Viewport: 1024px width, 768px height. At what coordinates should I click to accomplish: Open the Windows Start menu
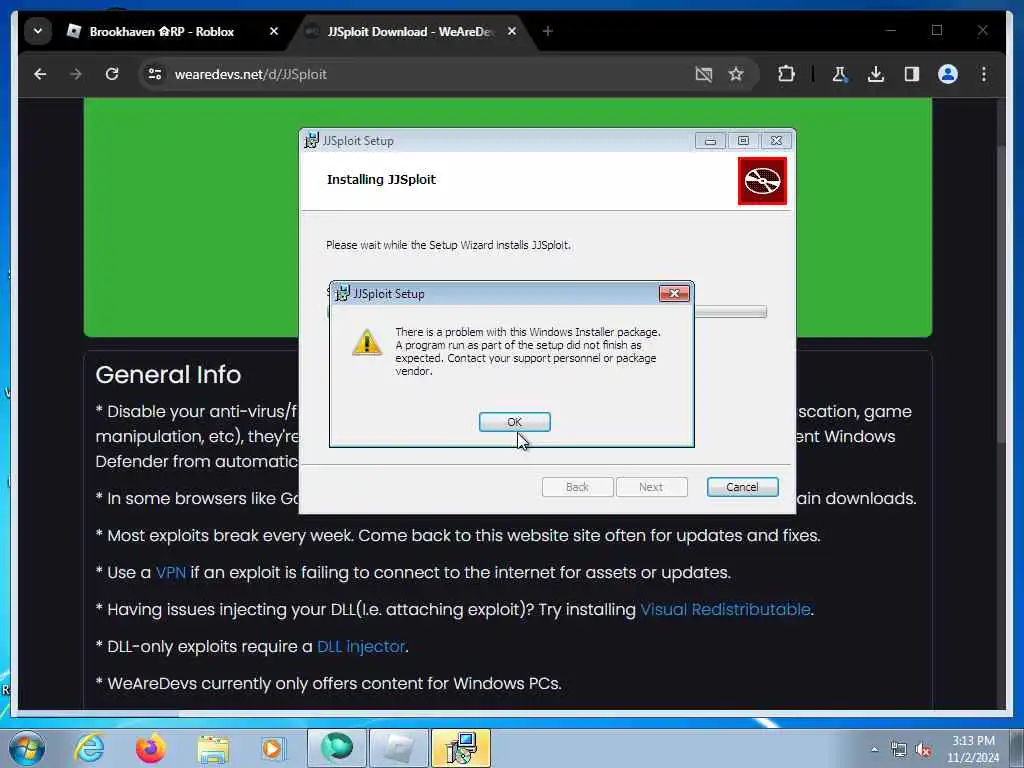click(27, 748)
